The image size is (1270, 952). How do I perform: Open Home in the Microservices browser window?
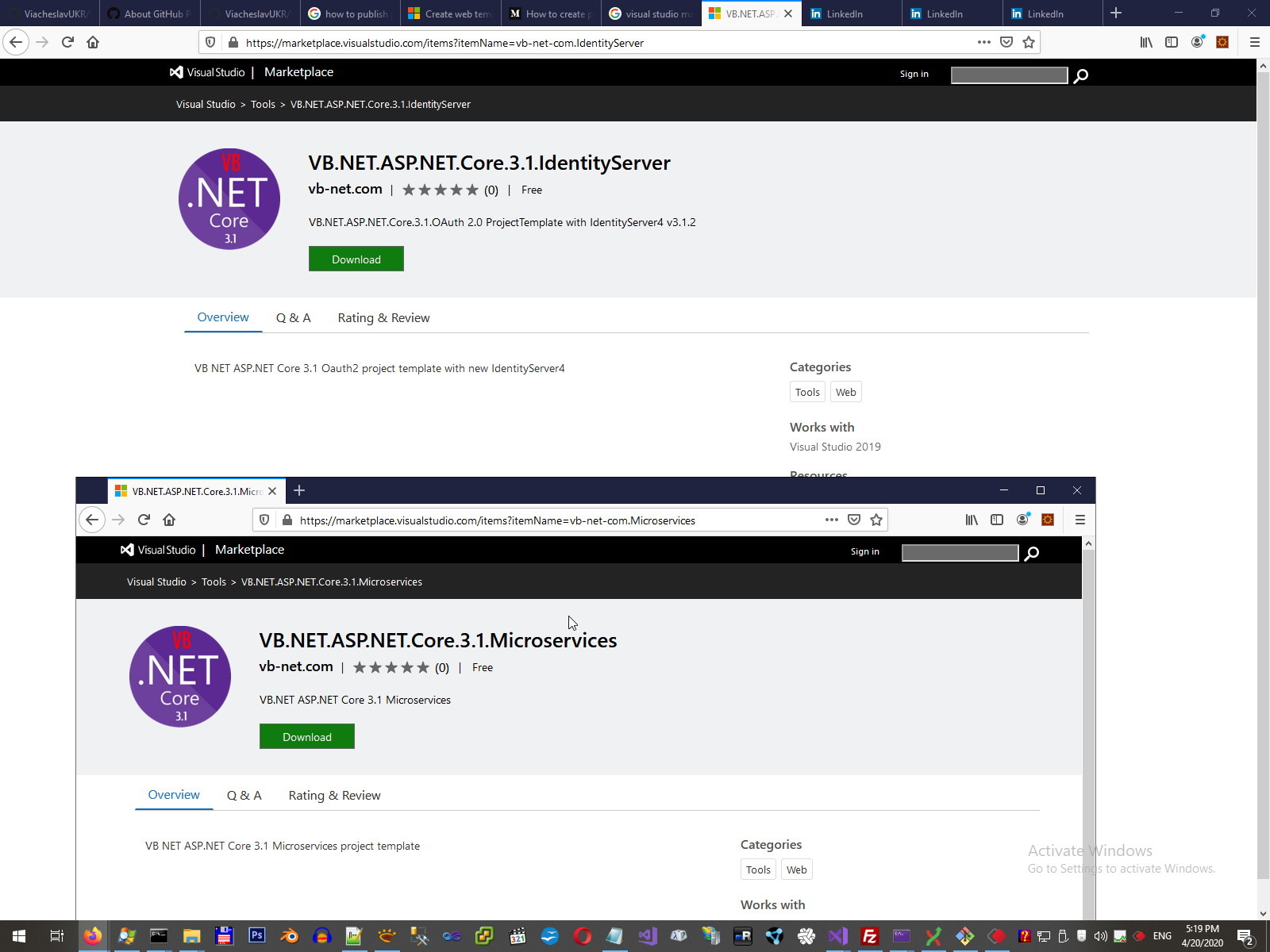coord(169,520)
